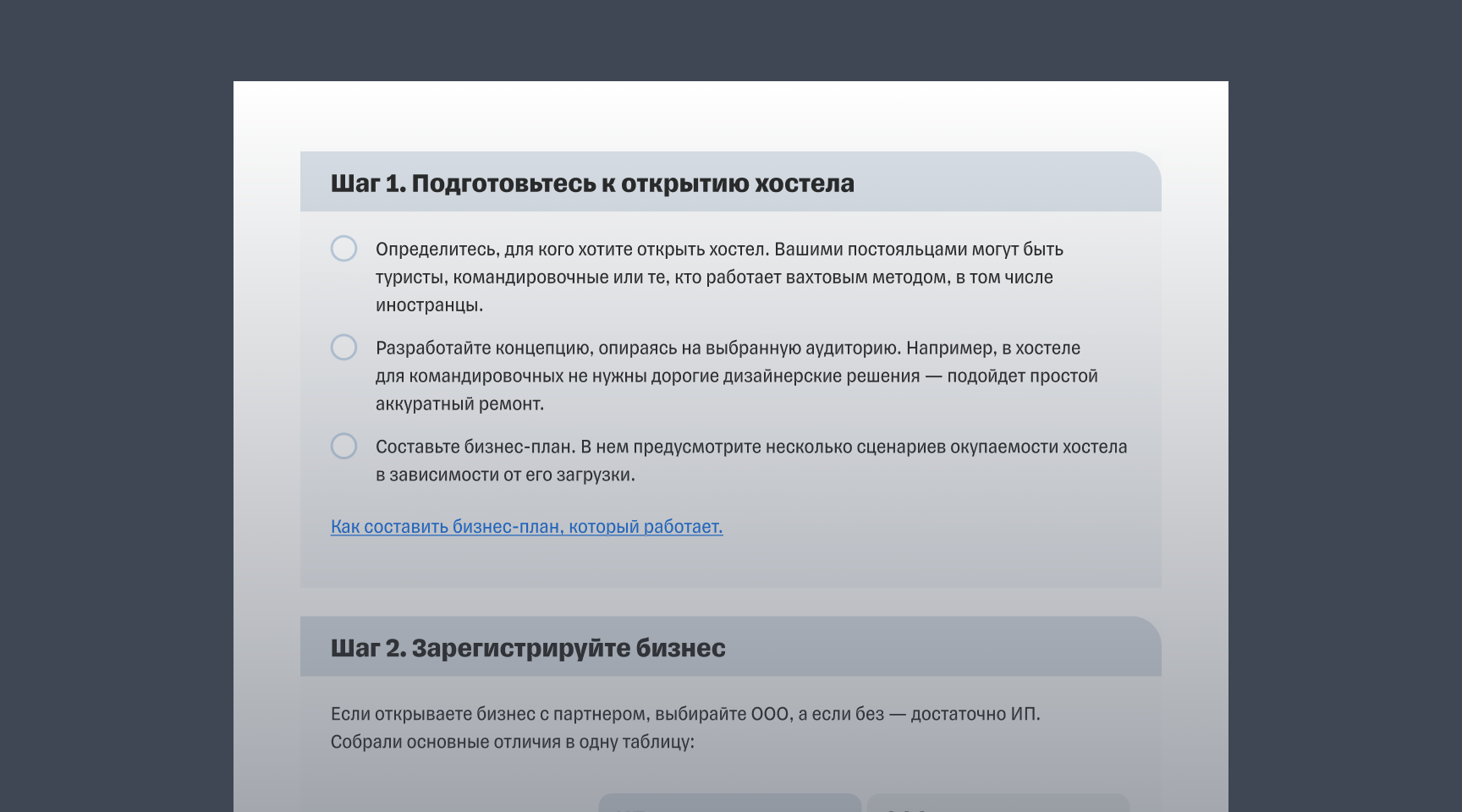Image resolution: width=1462 pixels, height=812 pixels.
Task: Select the left table column header at bottom
Action: (729, 804)
